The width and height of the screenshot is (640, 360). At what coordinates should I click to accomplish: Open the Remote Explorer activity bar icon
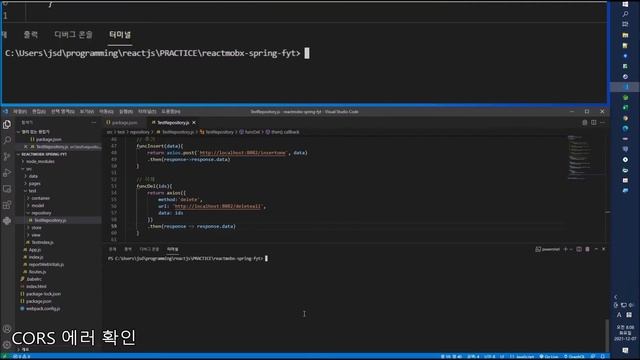(7, 189)
